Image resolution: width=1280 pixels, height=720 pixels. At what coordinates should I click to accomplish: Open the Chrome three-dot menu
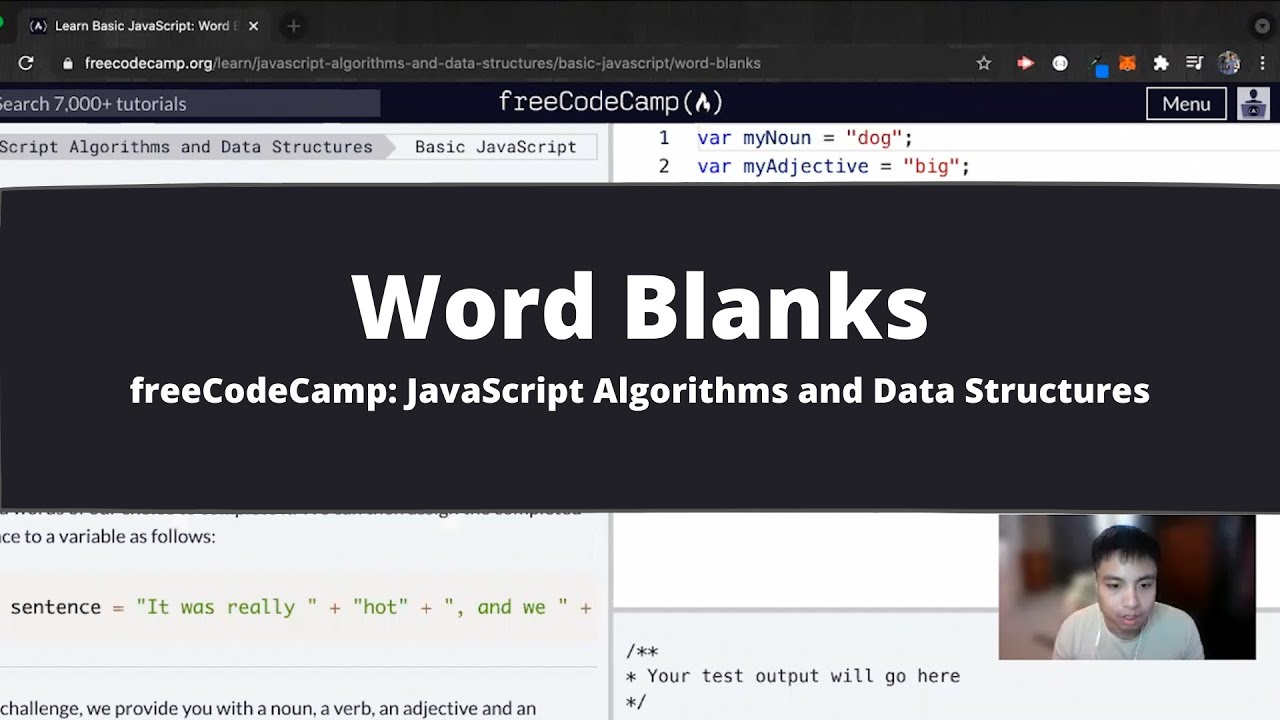click(1263, 63)
